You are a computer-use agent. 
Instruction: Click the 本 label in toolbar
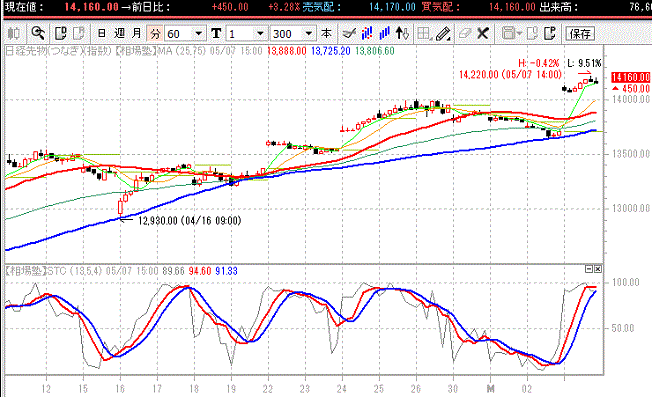326,33
